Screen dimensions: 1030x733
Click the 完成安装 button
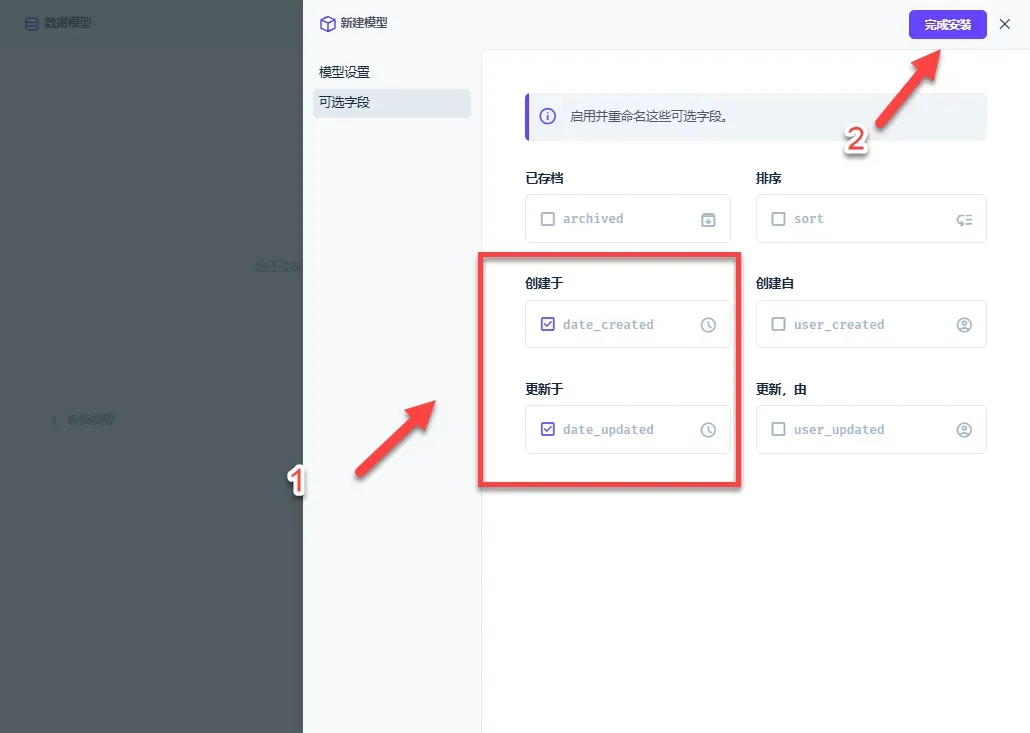tap(947, 24)
